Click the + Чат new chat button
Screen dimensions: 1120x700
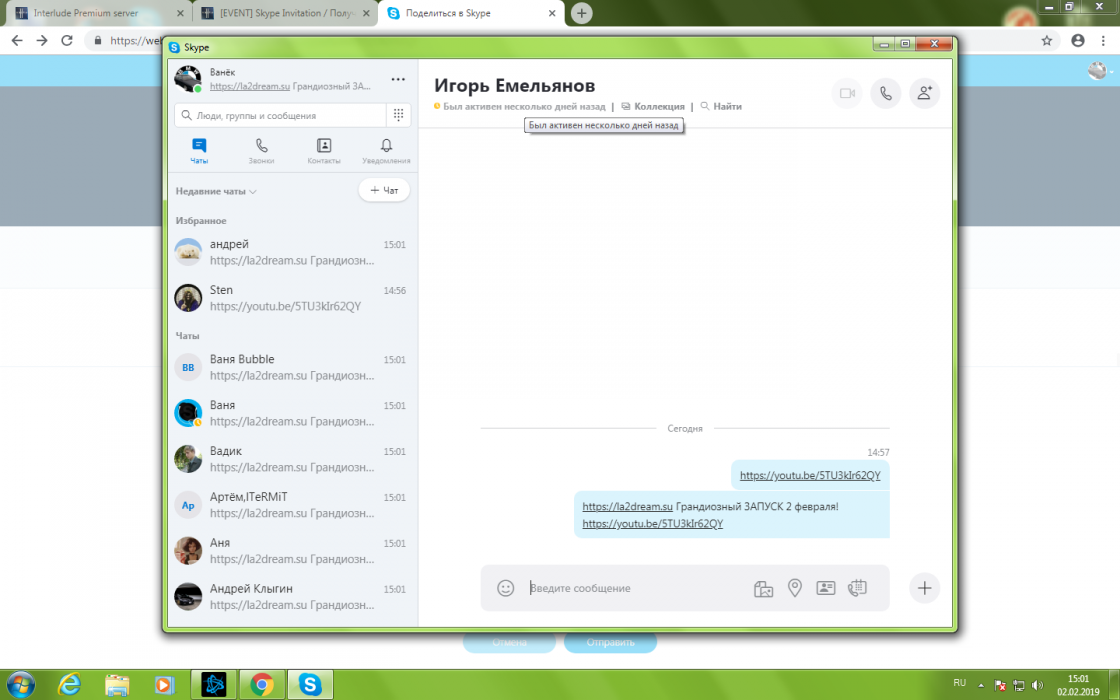[x=384, y=190]
